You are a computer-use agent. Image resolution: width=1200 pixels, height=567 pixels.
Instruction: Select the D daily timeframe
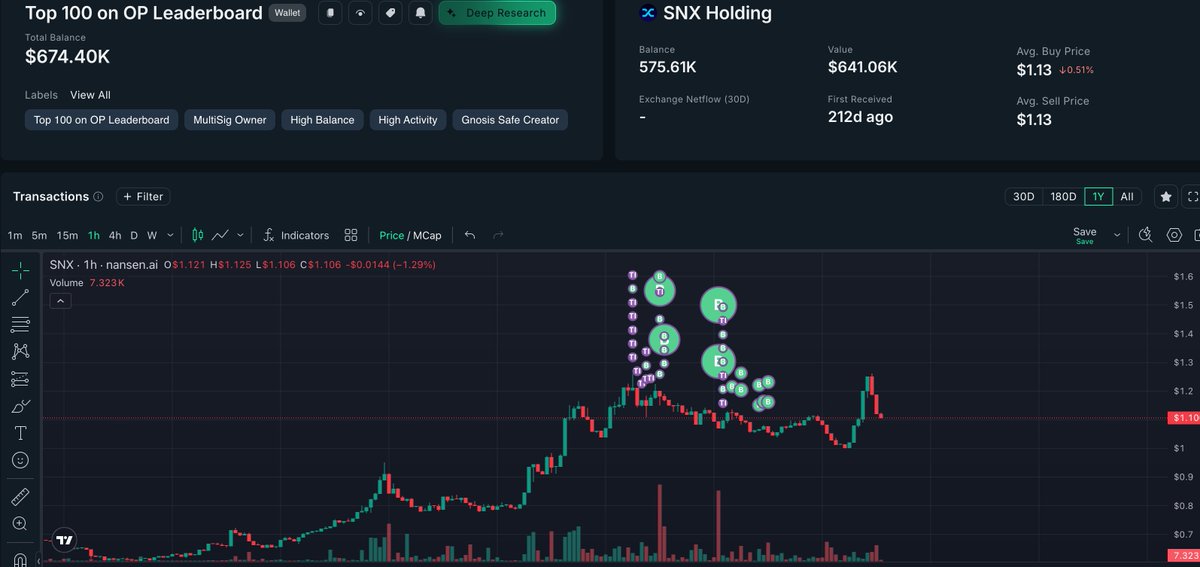(134, 235)
